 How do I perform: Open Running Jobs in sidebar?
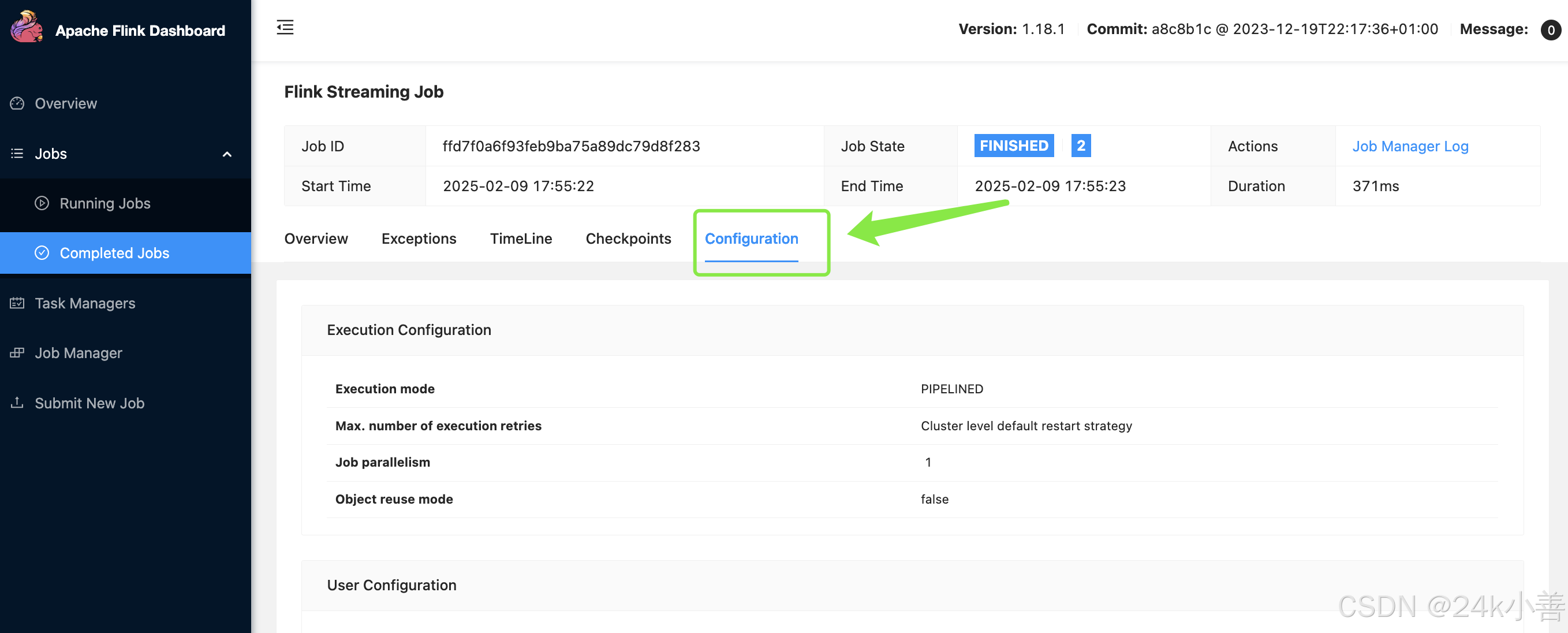tap(104, 203)
